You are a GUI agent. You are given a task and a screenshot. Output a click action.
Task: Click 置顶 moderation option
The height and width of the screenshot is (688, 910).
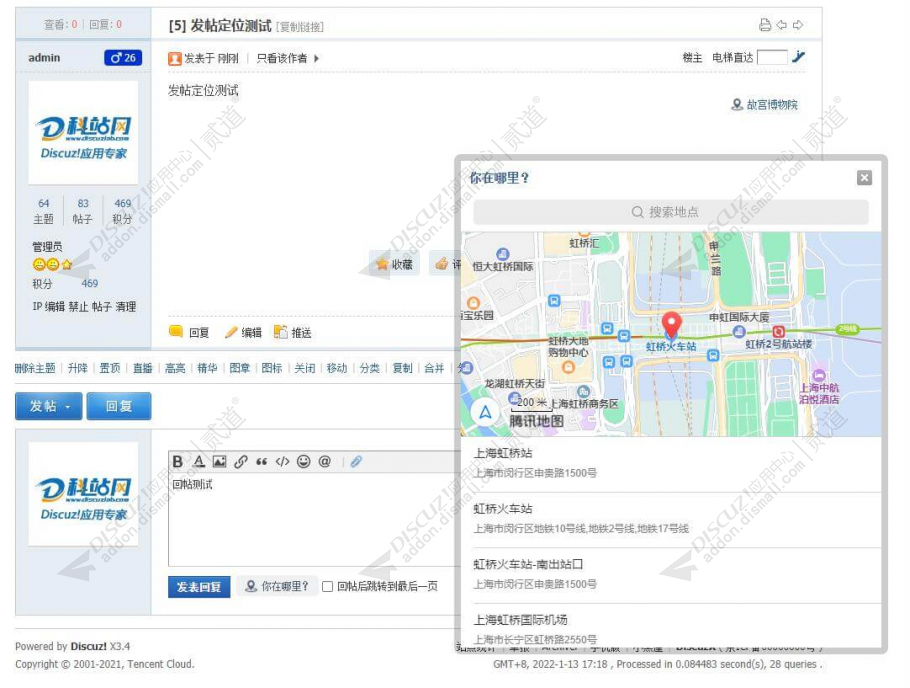click(x=110, y=368)
